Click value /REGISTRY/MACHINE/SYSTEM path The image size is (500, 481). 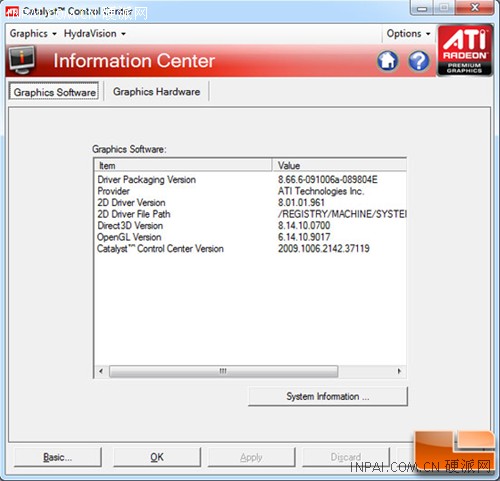pos(342,214)
